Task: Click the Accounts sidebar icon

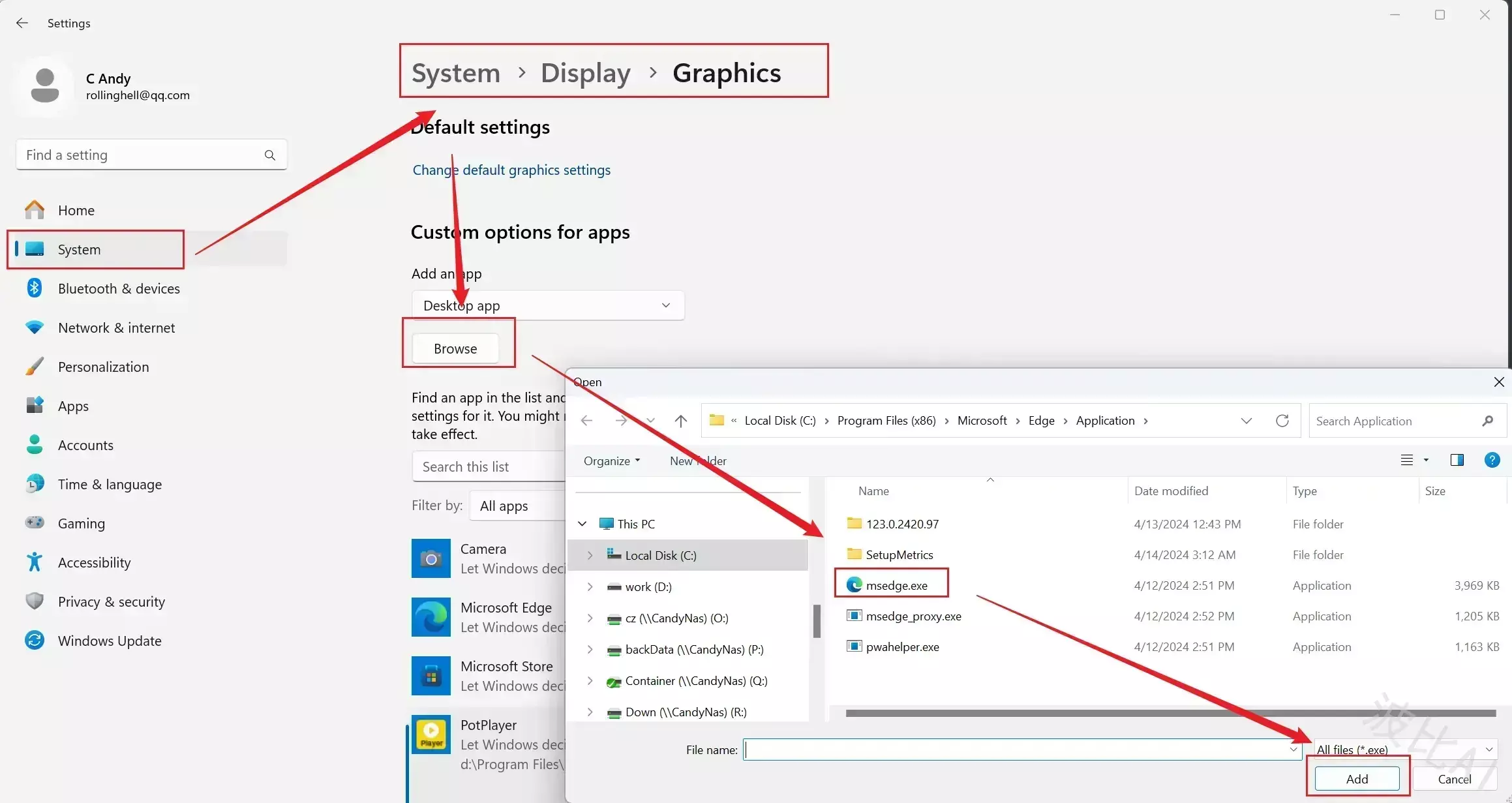Action: 35,445
